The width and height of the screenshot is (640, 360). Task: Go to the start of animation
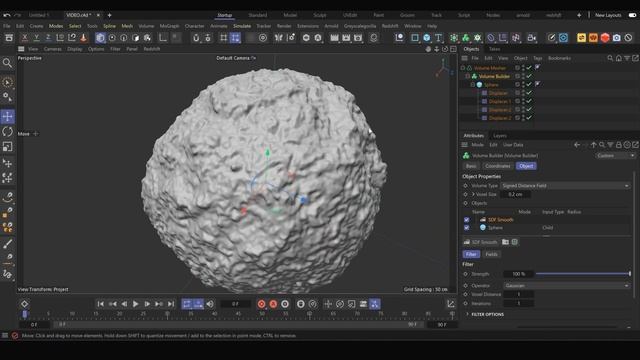pyautogui.click(x=100, y=304)
